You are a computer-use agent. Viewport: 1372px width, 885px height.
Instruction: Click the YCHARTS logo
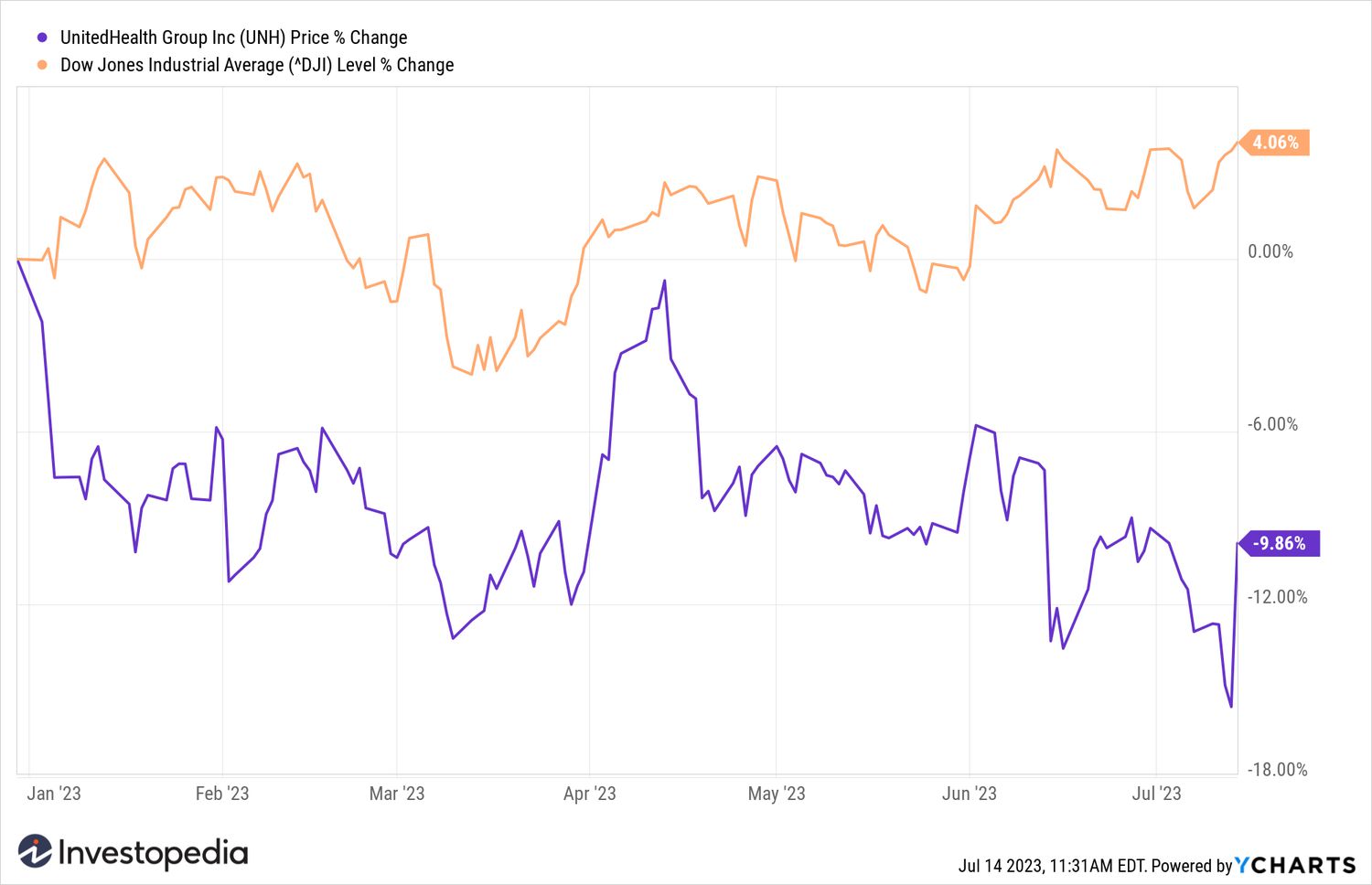(x=1295, y=865)
